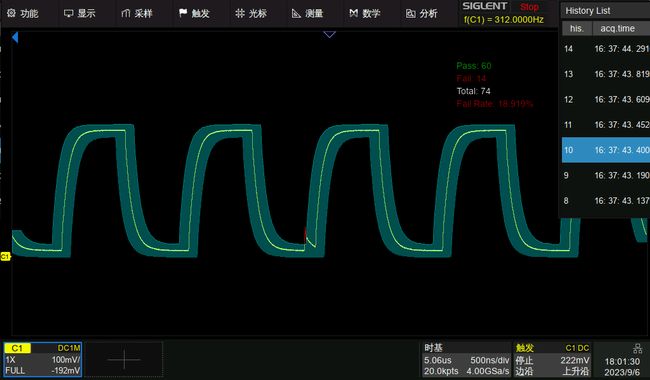Click the Fail: 14 counter
The image size is (650, 380).
pos(471,78)
